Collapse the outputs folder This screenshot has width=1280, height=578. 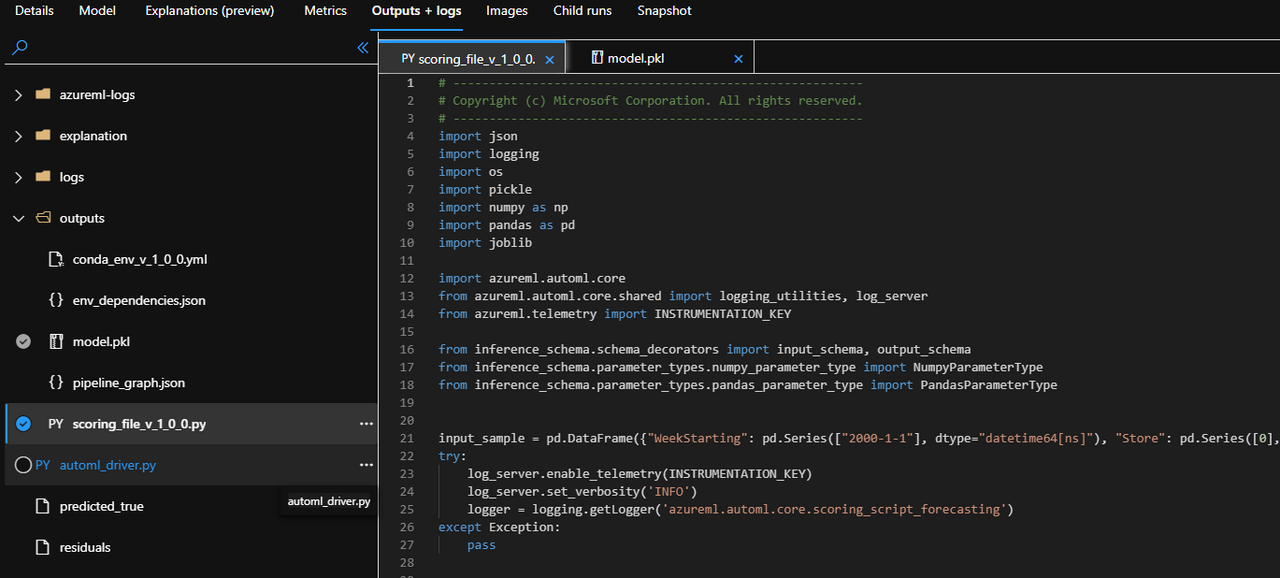(18, 218)
